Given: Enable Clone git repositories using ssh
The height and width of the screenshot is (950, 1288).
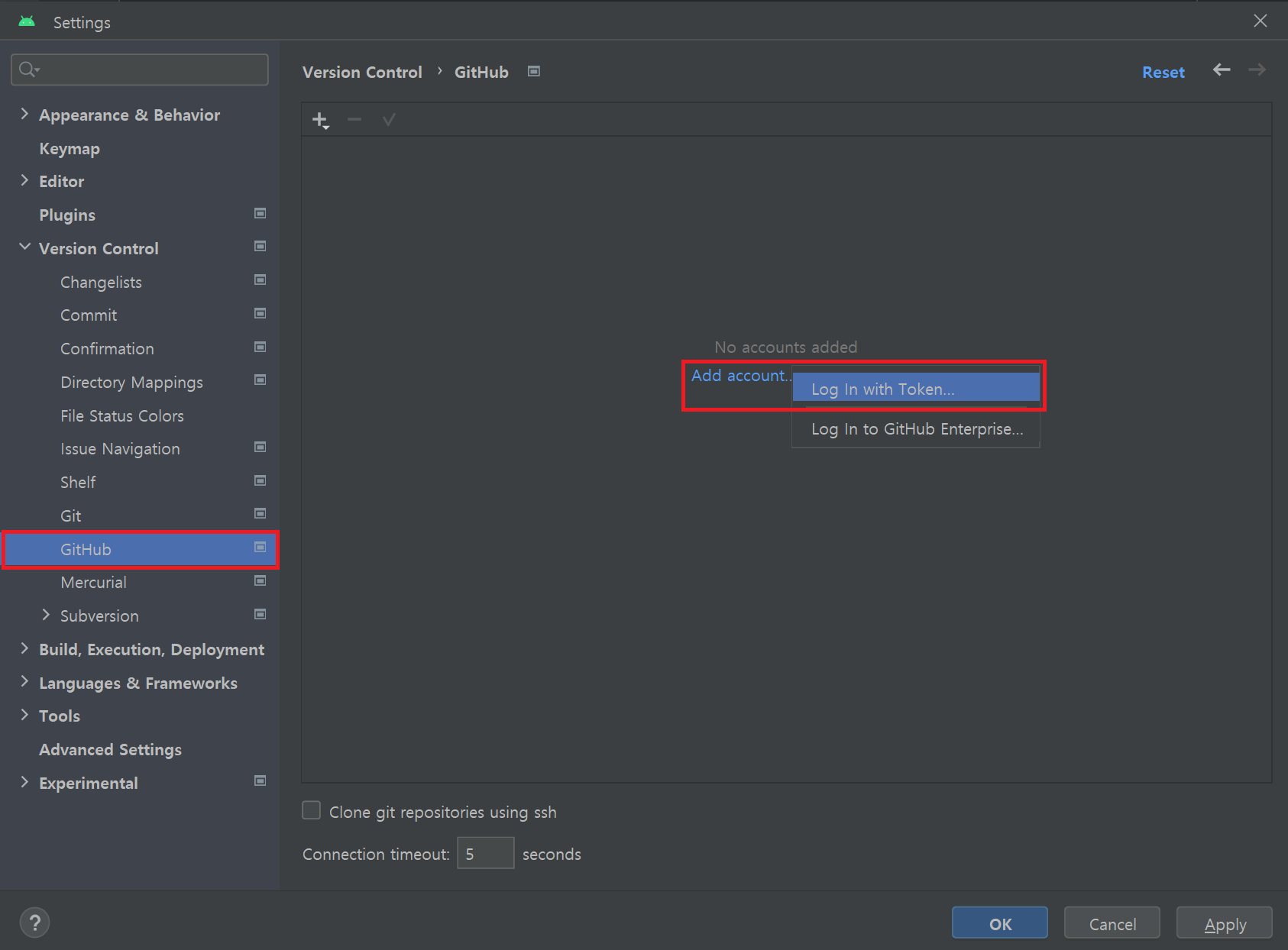Looking at the screenshot, I should (312, 810).
